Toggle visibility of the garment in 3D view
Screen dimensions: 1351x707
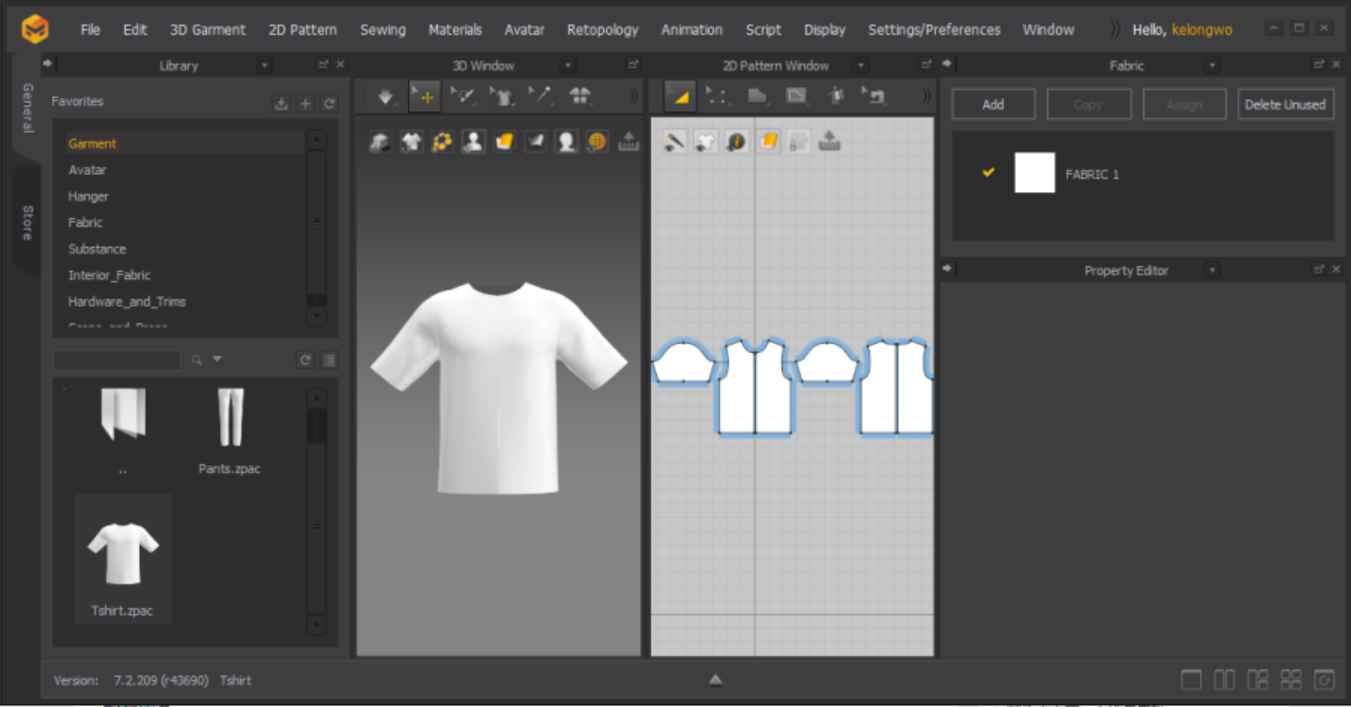click(409, 141)
